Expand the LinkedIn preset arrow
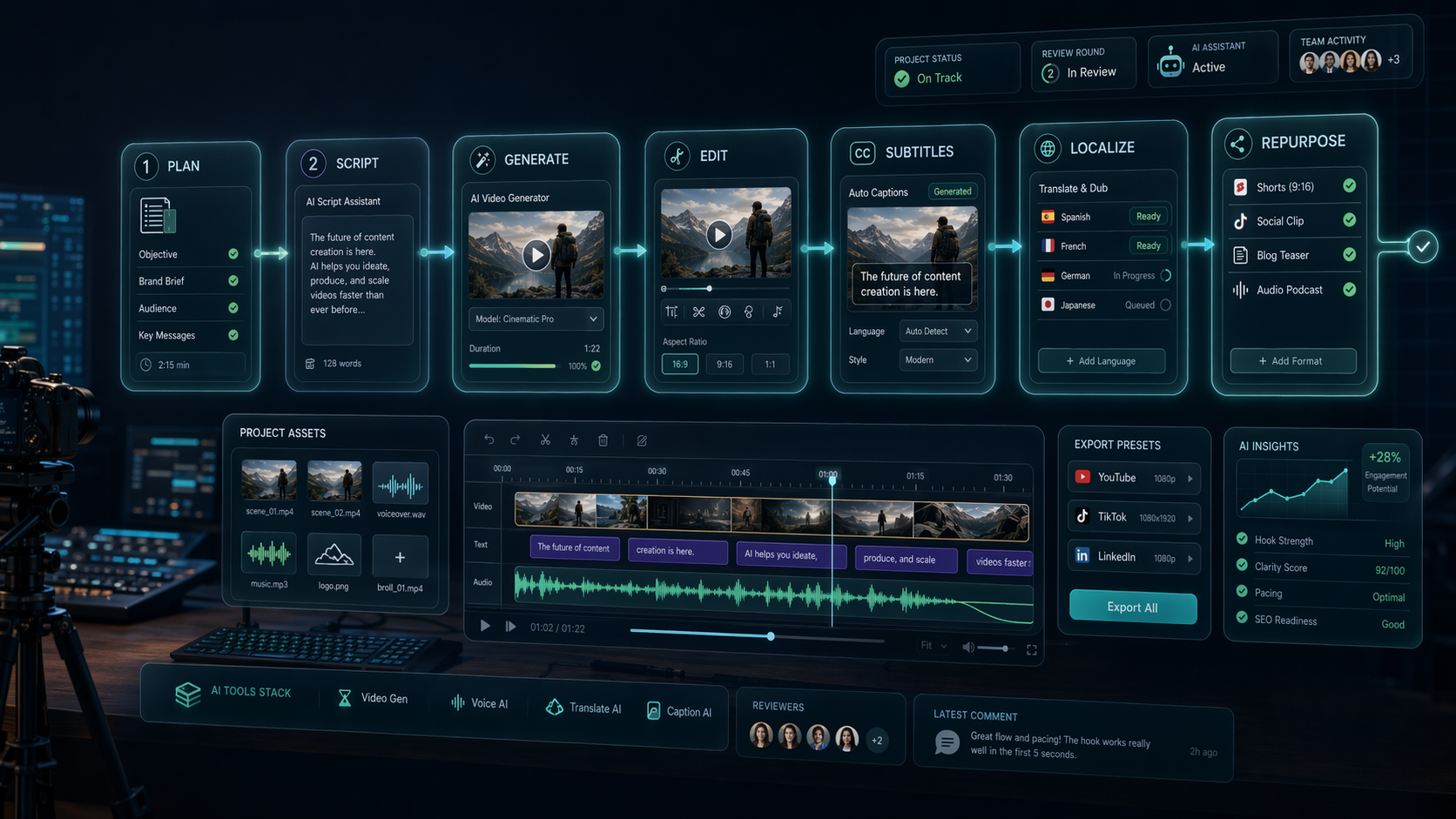Image resolution: width=1456 pixels, height=819 pixels. click(x=1190, y=558)
